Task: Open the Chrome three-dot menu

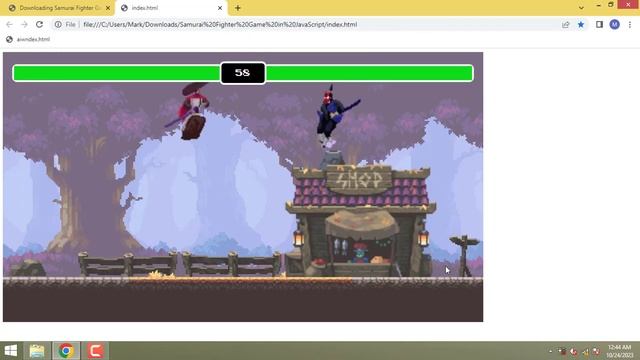Action: click(630, 24)
